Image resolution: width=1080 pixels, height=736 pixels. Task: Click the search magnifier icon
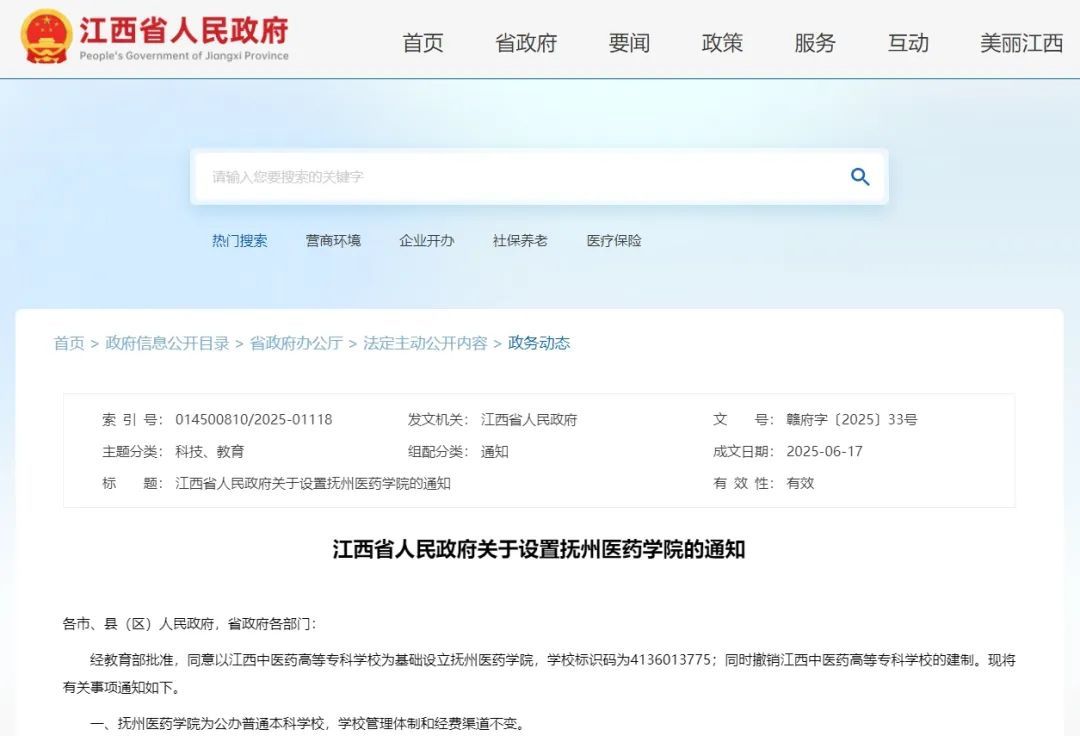coord(860,176)
